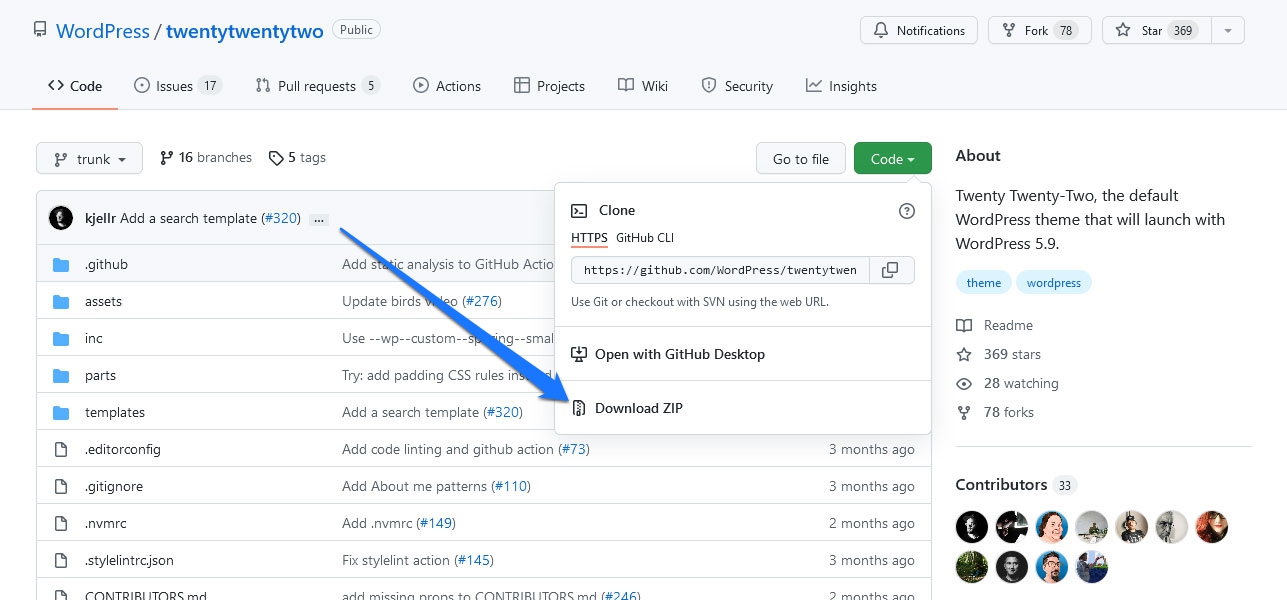Open the .stylelintrc.json file

pyautogui.click(x=129, y=561)
